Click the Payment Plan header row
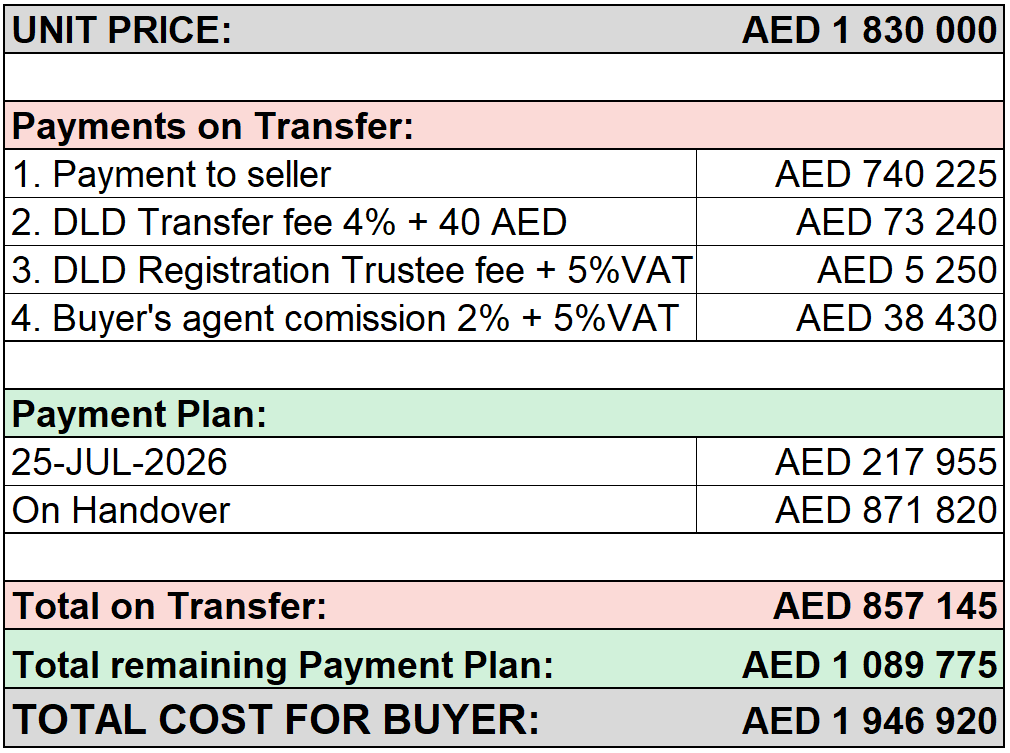This screenshot has height=753, width=1010. [504, 414]
